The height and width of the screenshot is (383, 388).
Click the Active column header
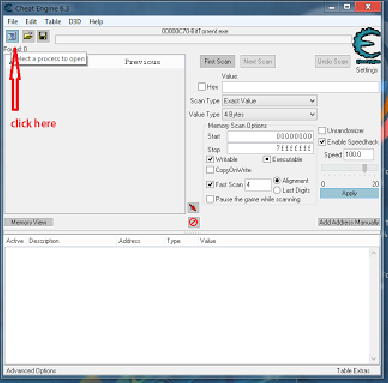tap(15, 241)
